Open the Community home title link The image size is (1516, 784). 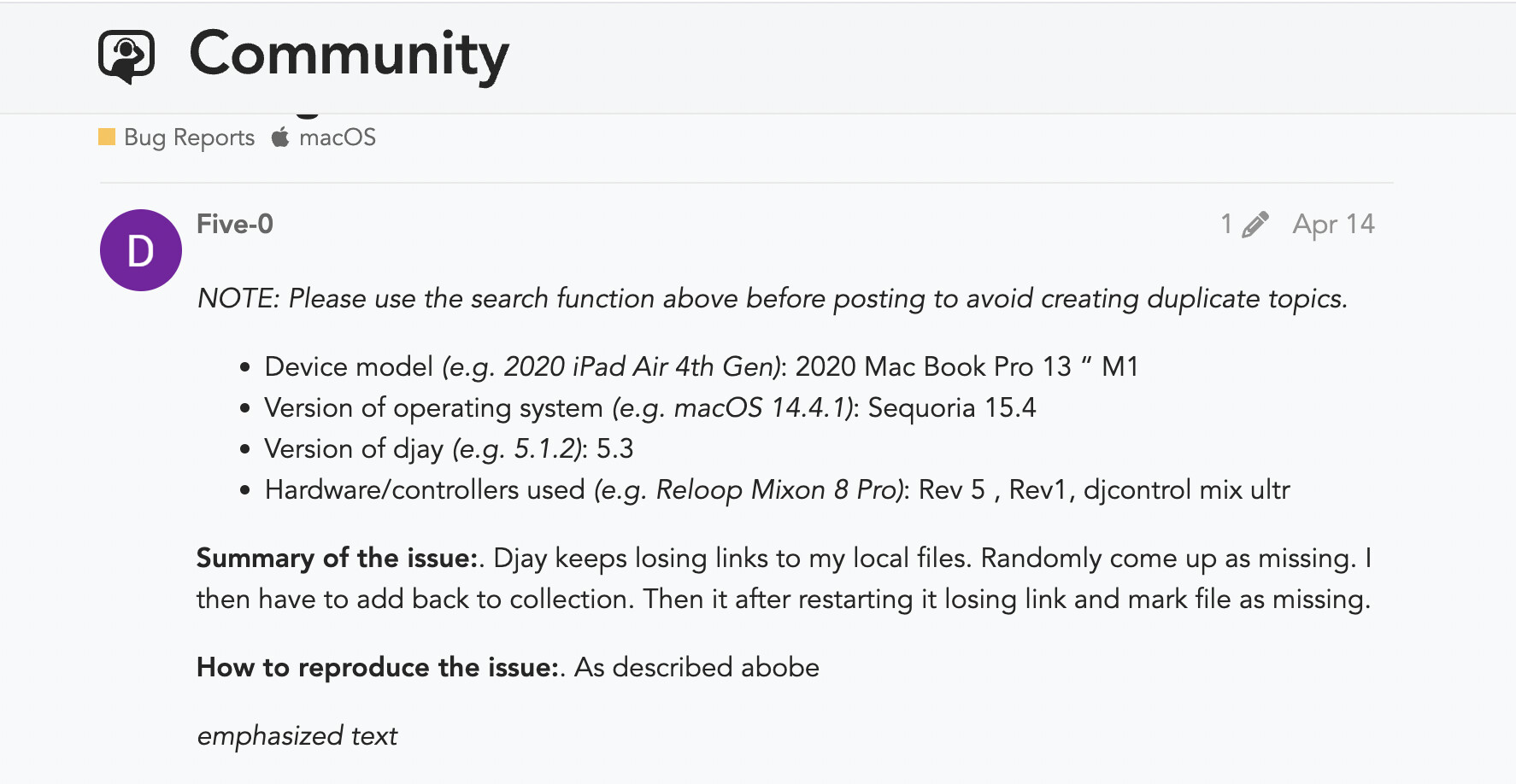(349, 55)
